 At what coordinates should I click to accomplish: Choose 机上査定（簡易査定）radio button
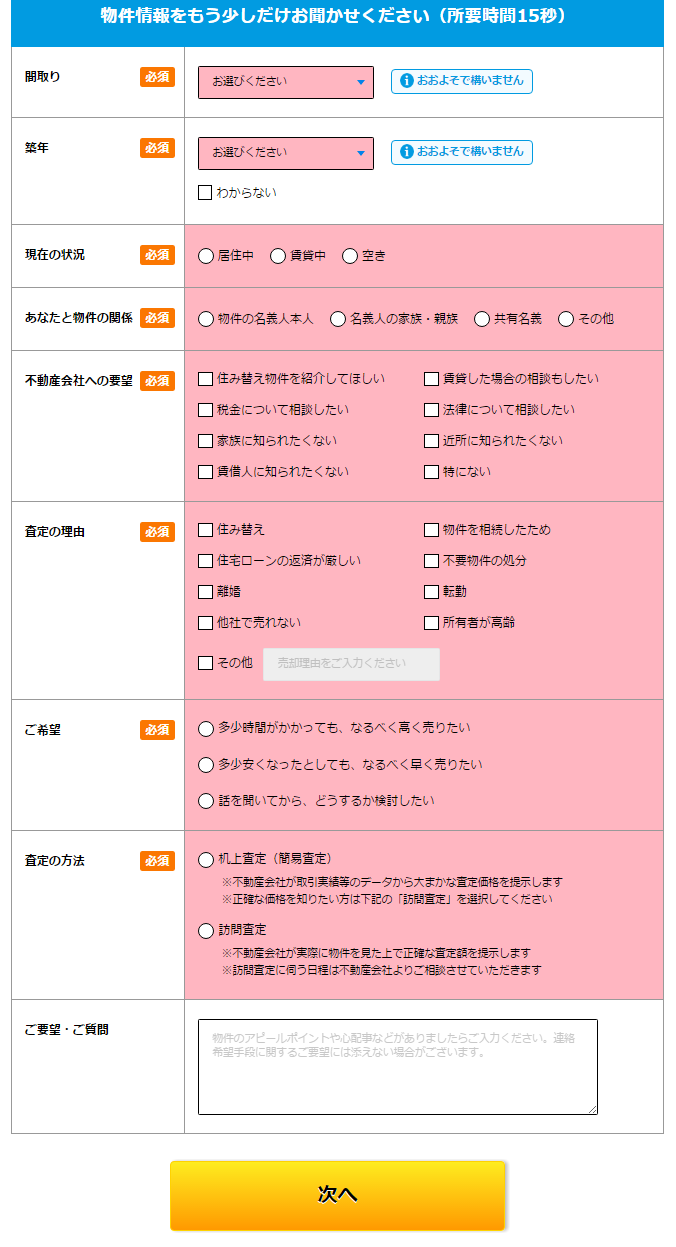point(206,859)
